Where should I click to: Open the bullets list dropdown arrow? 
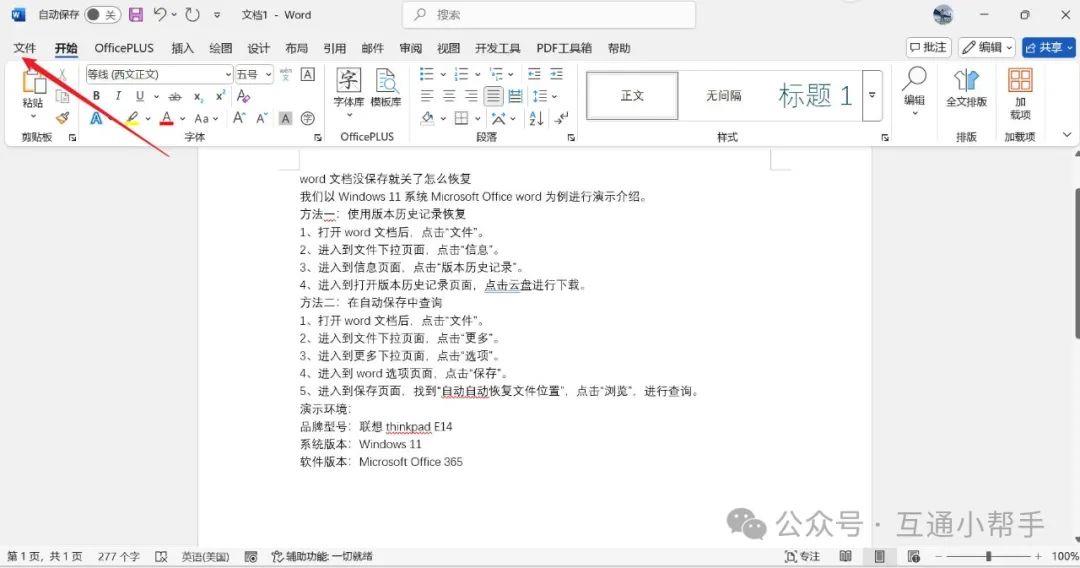443,74
